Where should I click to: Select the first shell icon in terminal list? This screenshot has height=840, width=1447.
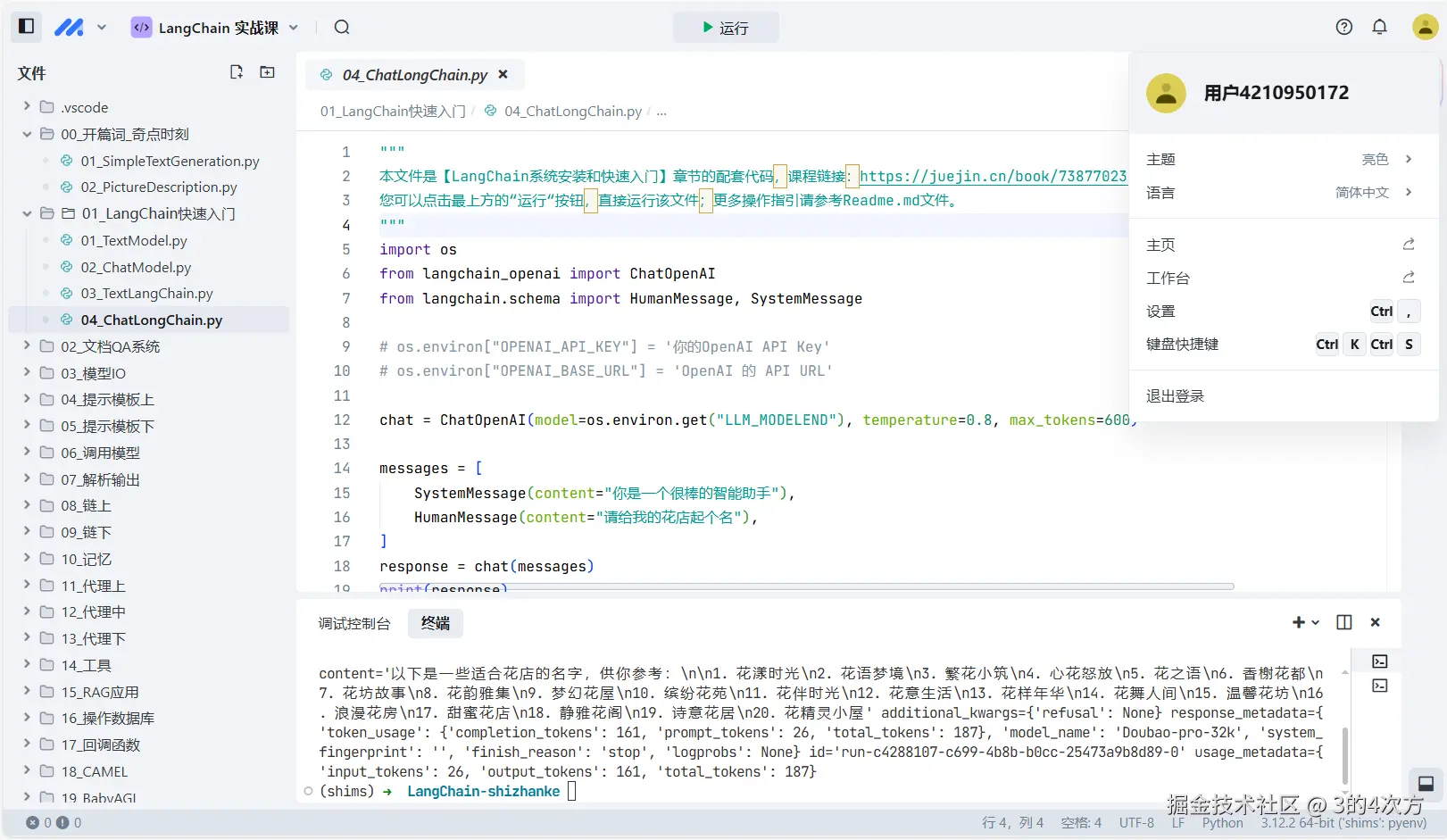(x=1379, y=661)
